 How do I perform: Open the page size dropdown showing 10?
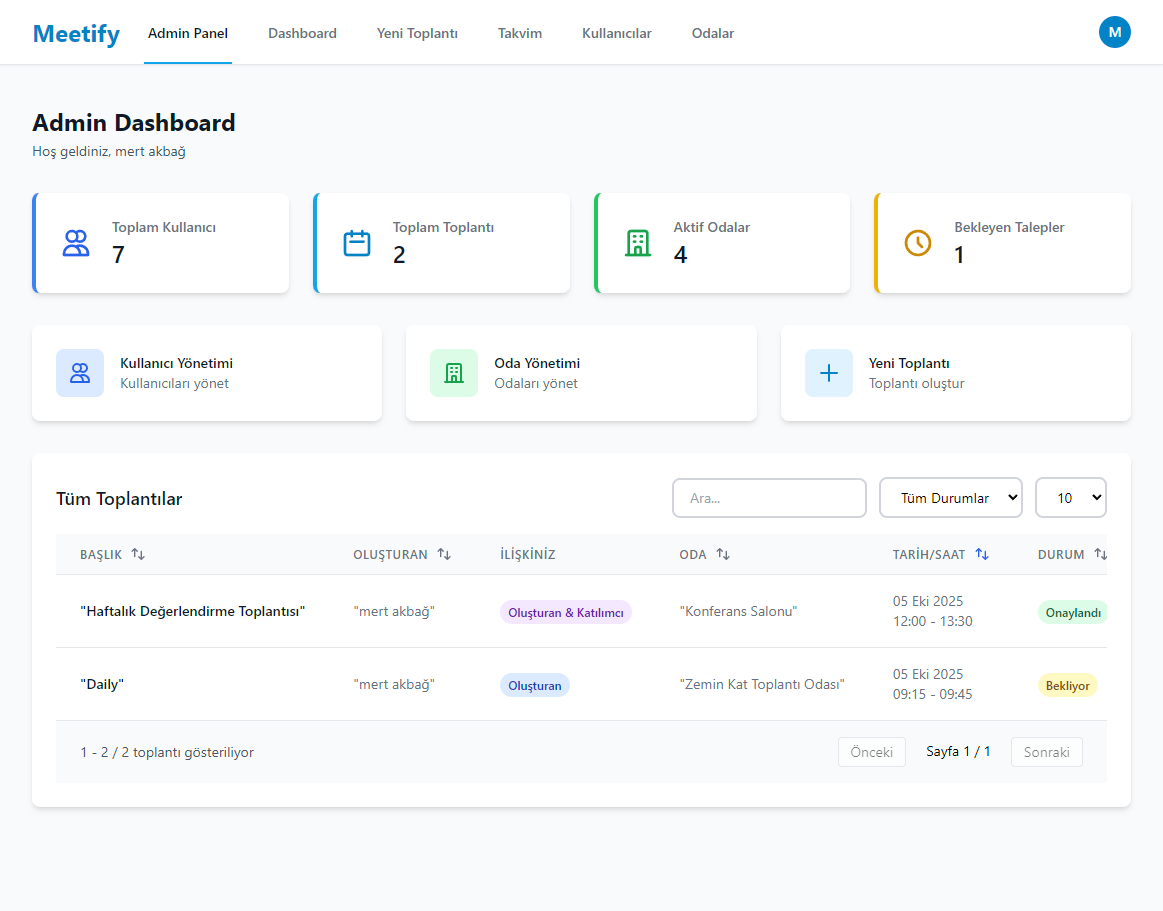tap(1070, 497)
